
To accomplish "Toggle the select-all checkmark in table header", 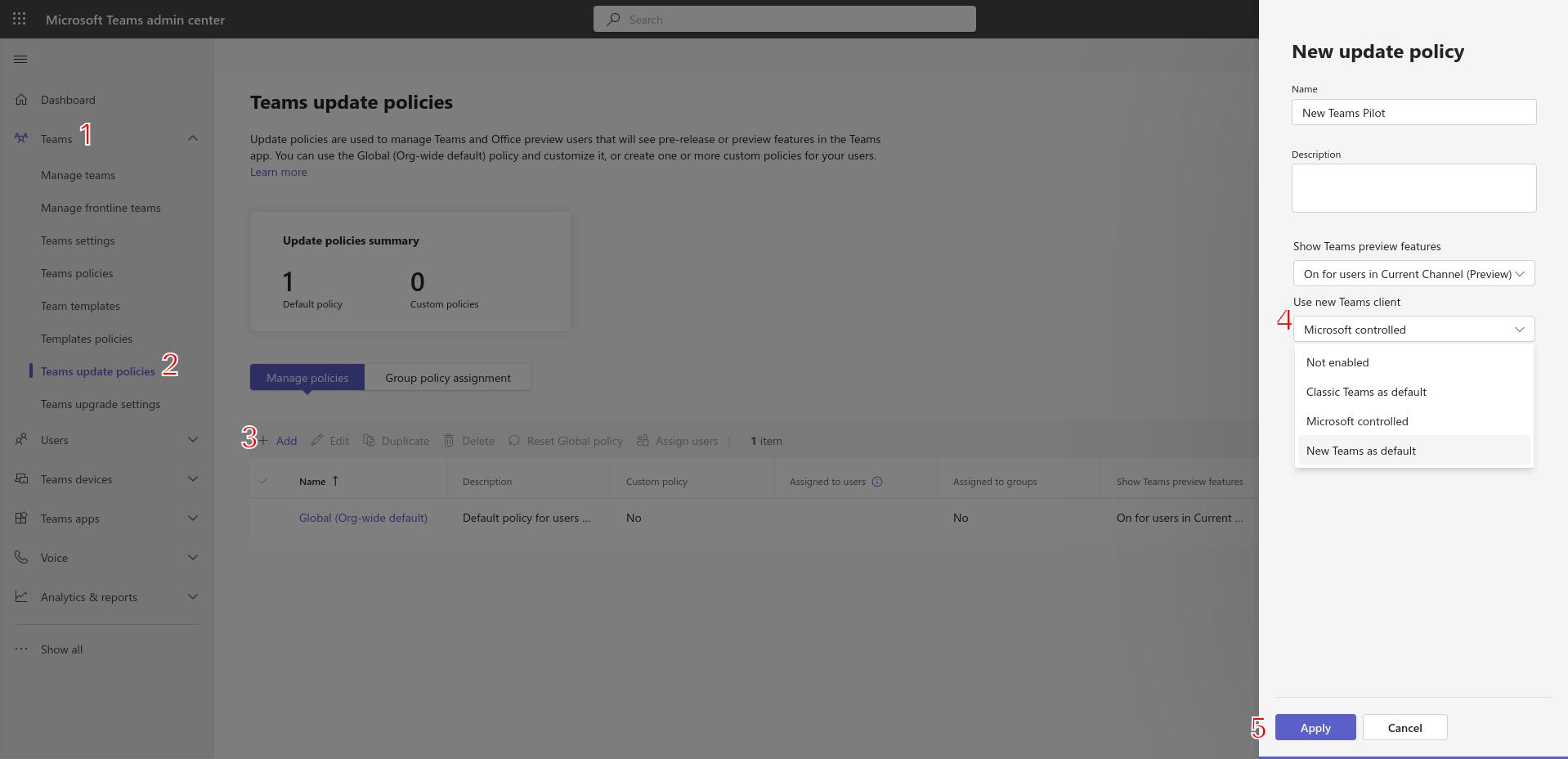I will click(x=263, y=482).
